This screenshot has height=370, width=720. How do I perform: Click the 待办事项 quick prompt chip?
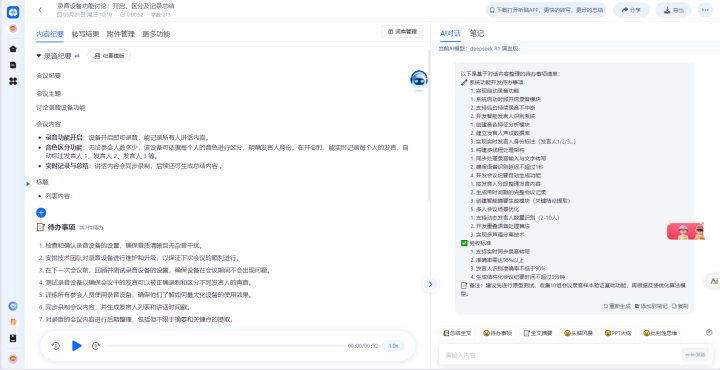coord(497,333)
